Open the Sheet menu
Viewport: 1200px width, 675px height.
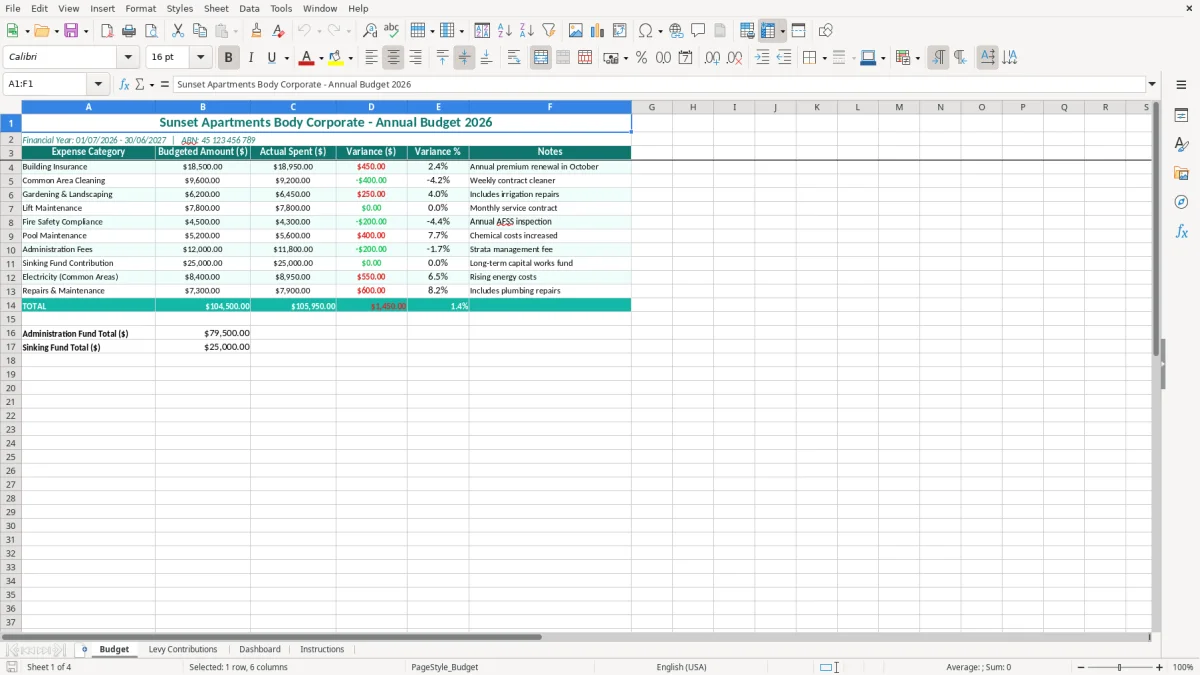(216, 8)
